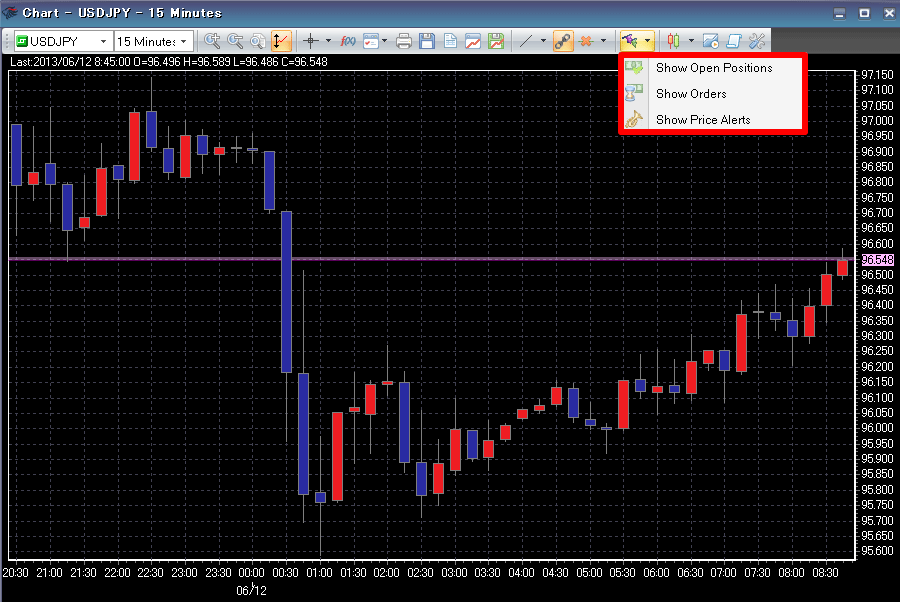
Task: Click the scroll script icon
Action: click(x=734, y=41)
